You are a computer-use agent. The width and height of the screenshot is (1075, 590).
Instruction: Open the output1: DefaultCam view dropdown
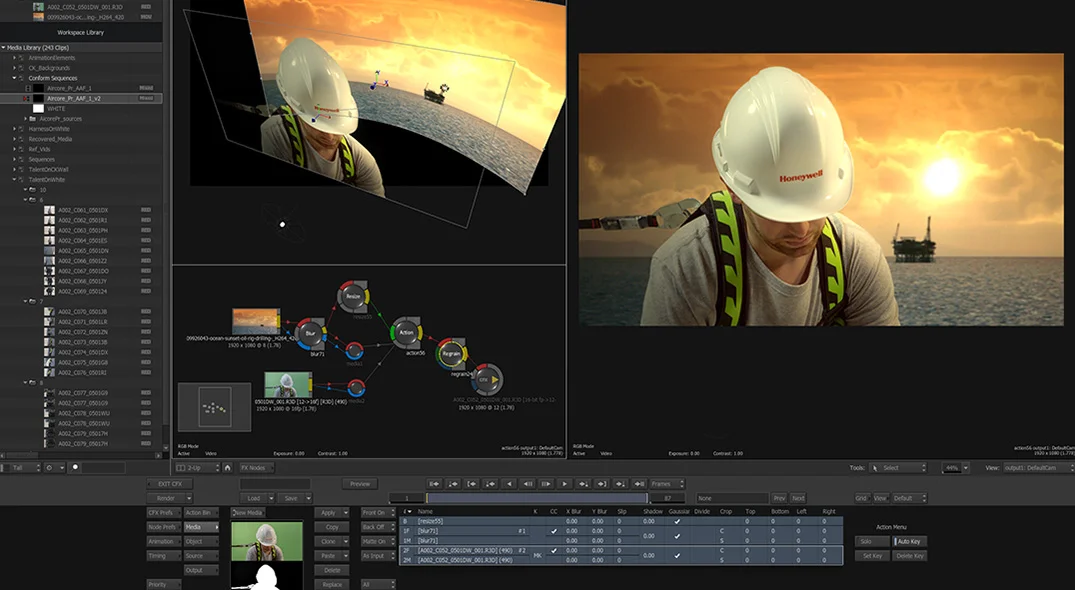click(1038, 467)
